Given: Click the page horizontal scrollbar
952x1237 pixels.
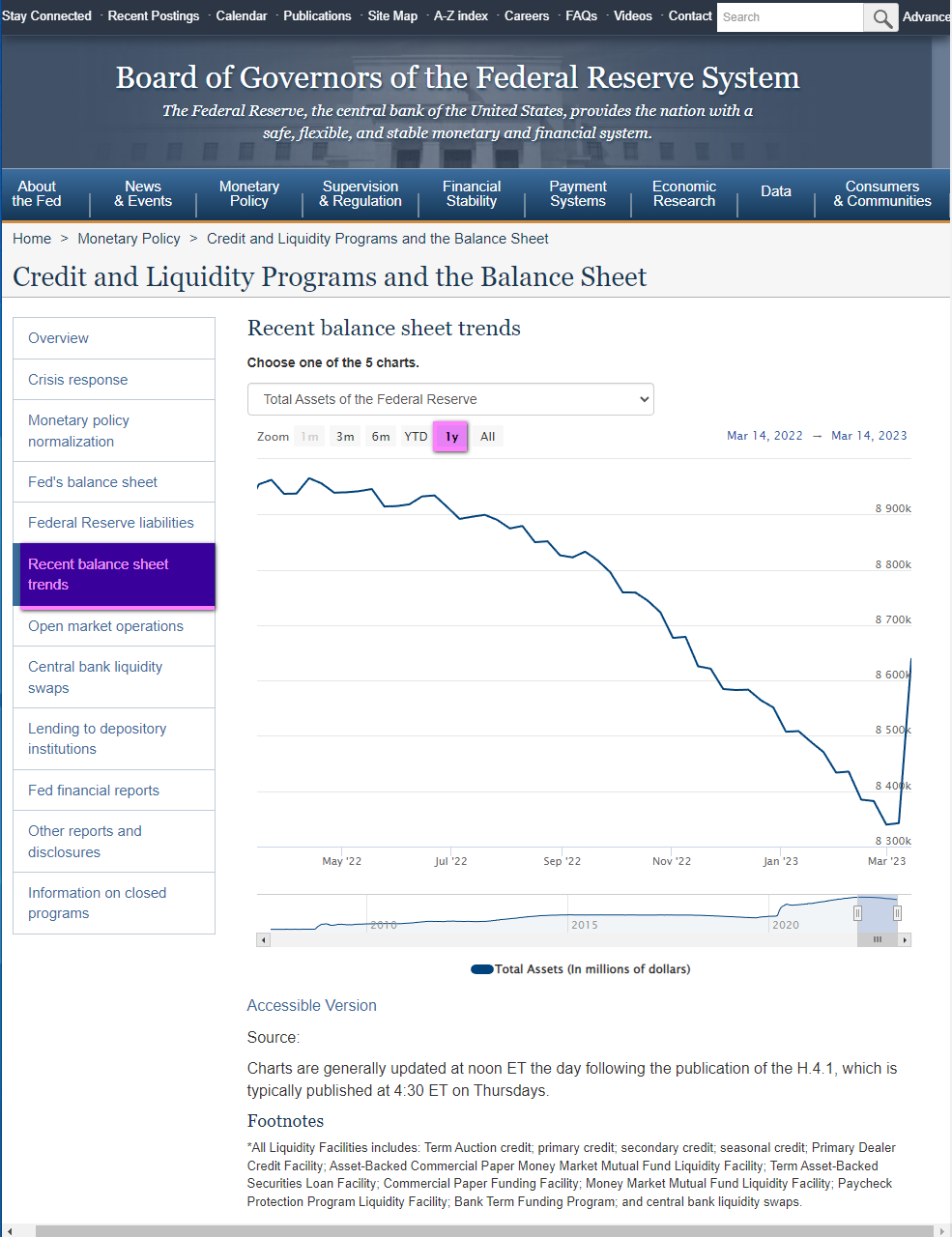Looking at the screenshot, I should pos(486,1231).
